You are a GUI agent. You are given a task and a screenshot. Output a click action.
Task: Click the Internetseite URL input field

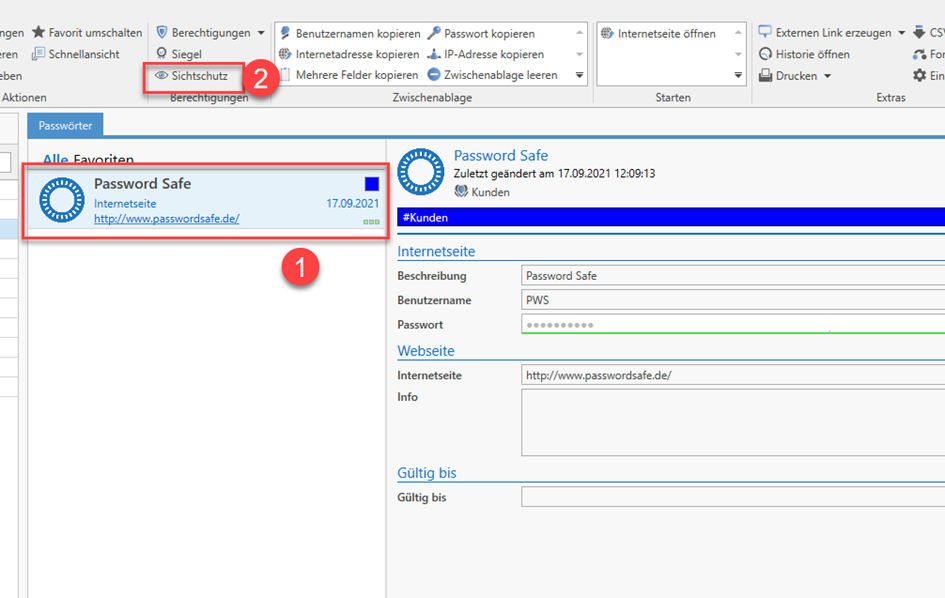(733, 375)
